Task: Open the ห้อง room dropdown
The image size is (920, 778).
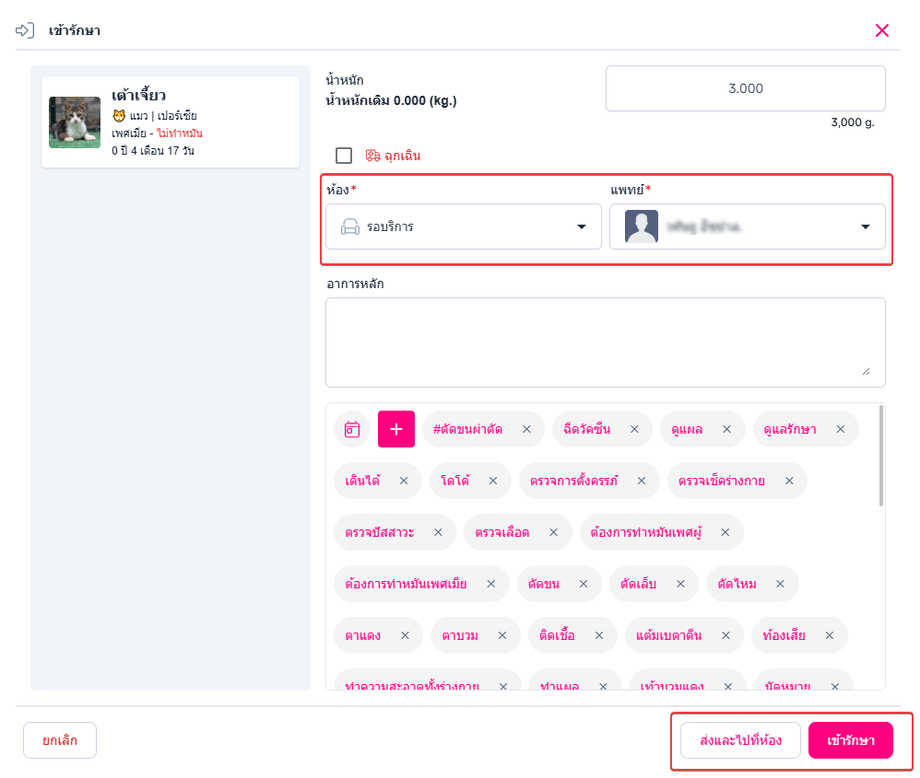Action: coord(464,226)
